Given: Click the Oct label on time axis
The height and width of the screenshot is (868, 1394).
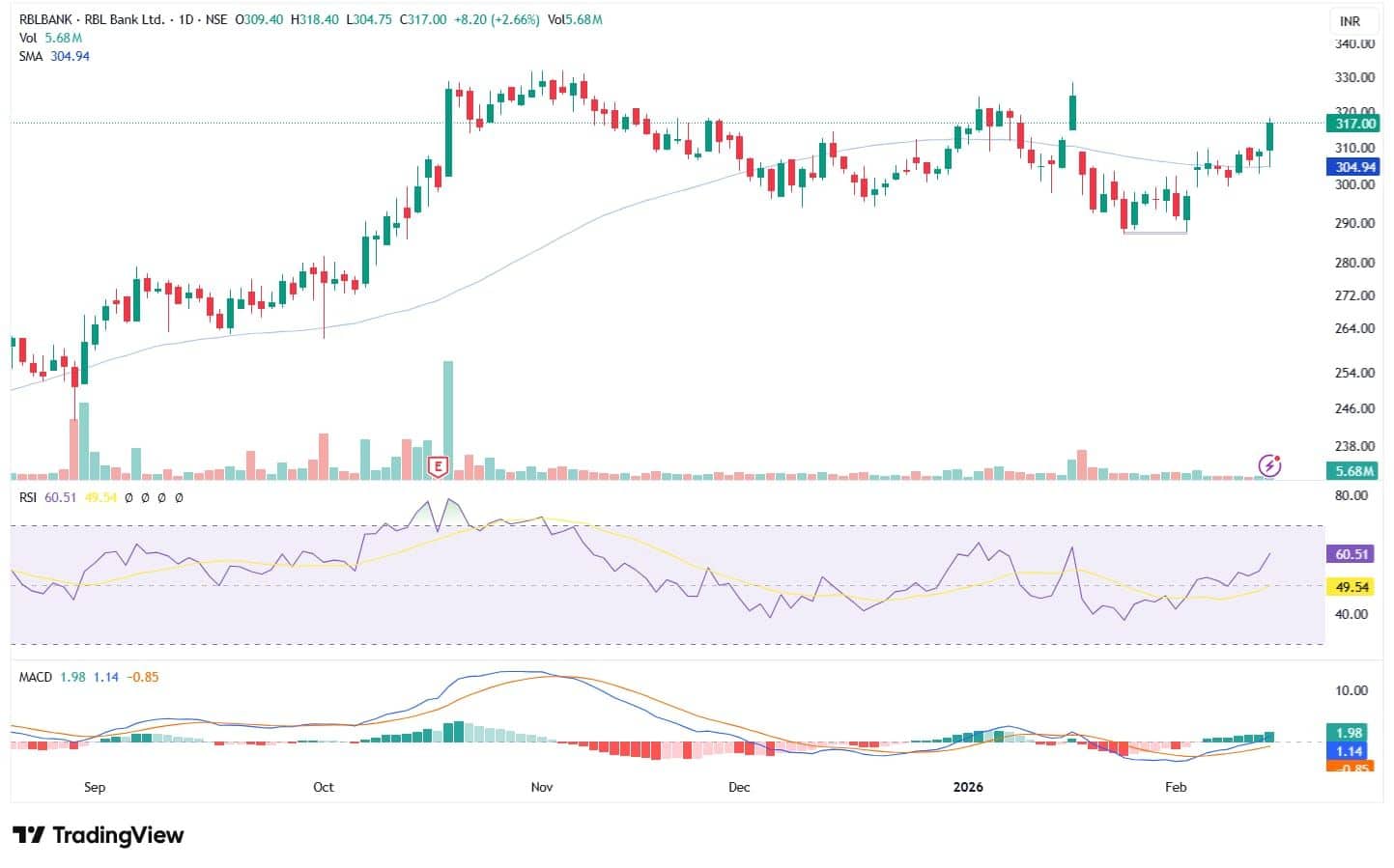Looking at the screenshot, I should [x=324, y=787].
